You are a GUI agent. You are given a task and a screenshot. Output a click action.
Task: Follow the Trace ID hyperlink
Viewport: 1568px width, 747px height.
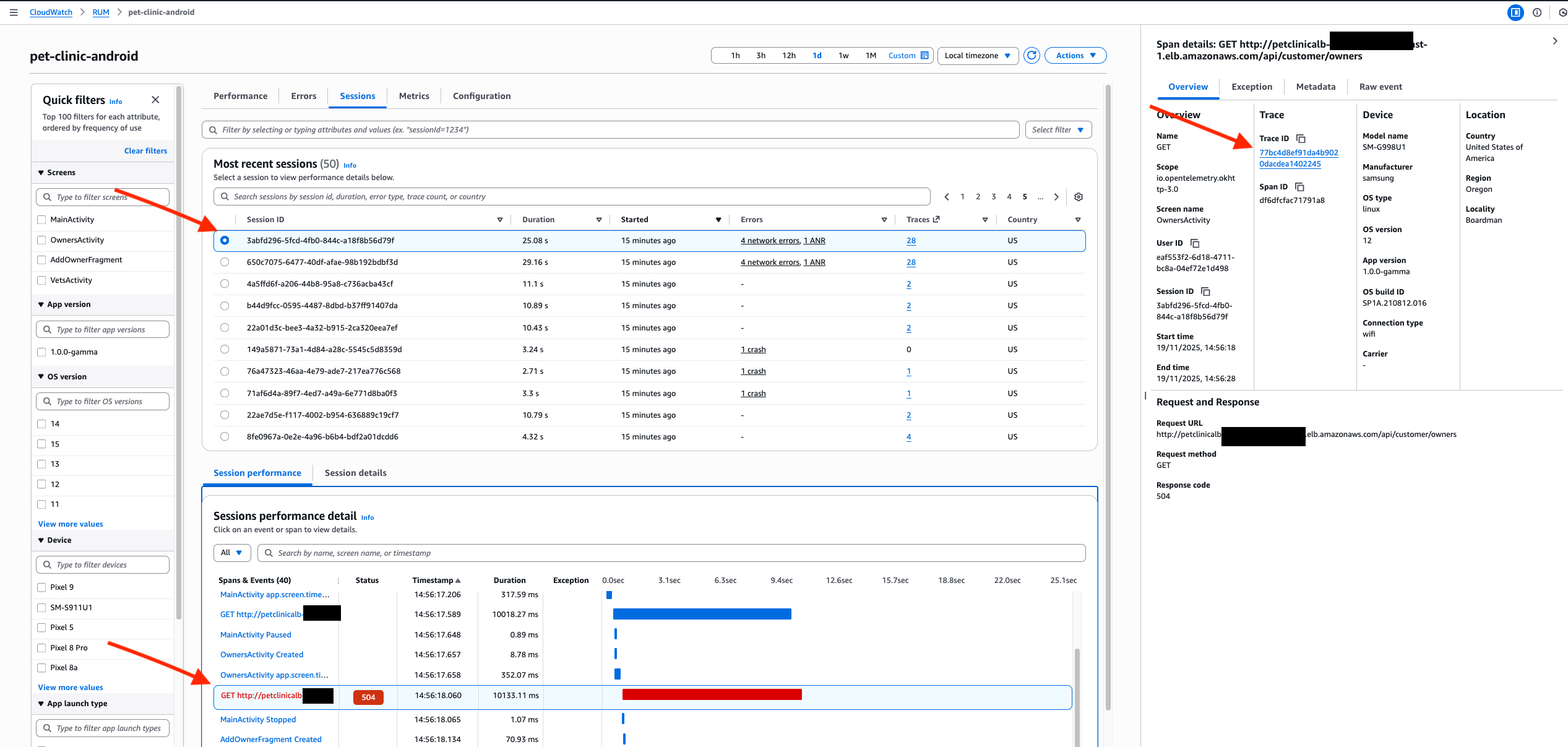tap(1298, 152)
